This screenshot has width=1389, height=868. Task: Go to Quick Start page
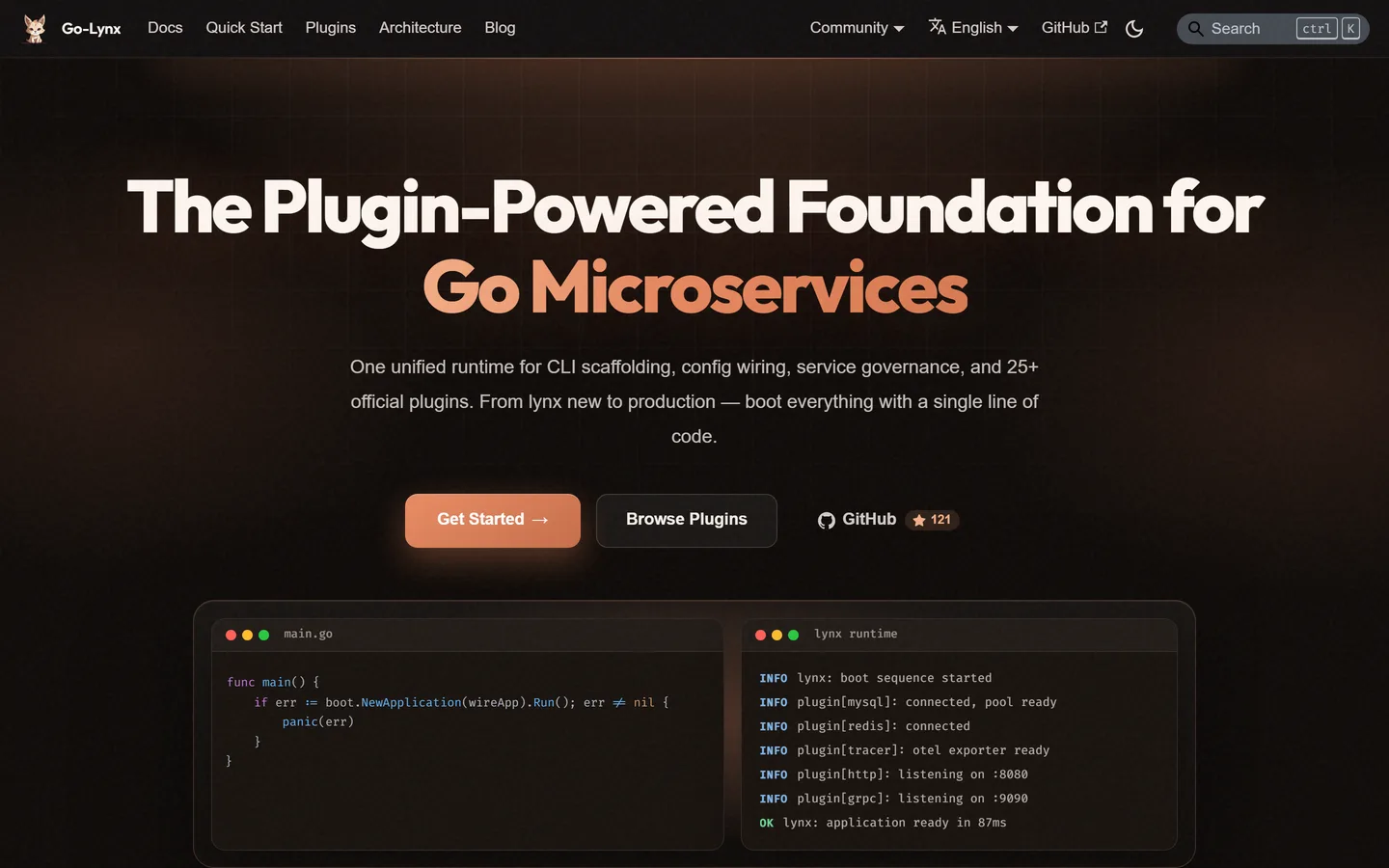[244, 28]
